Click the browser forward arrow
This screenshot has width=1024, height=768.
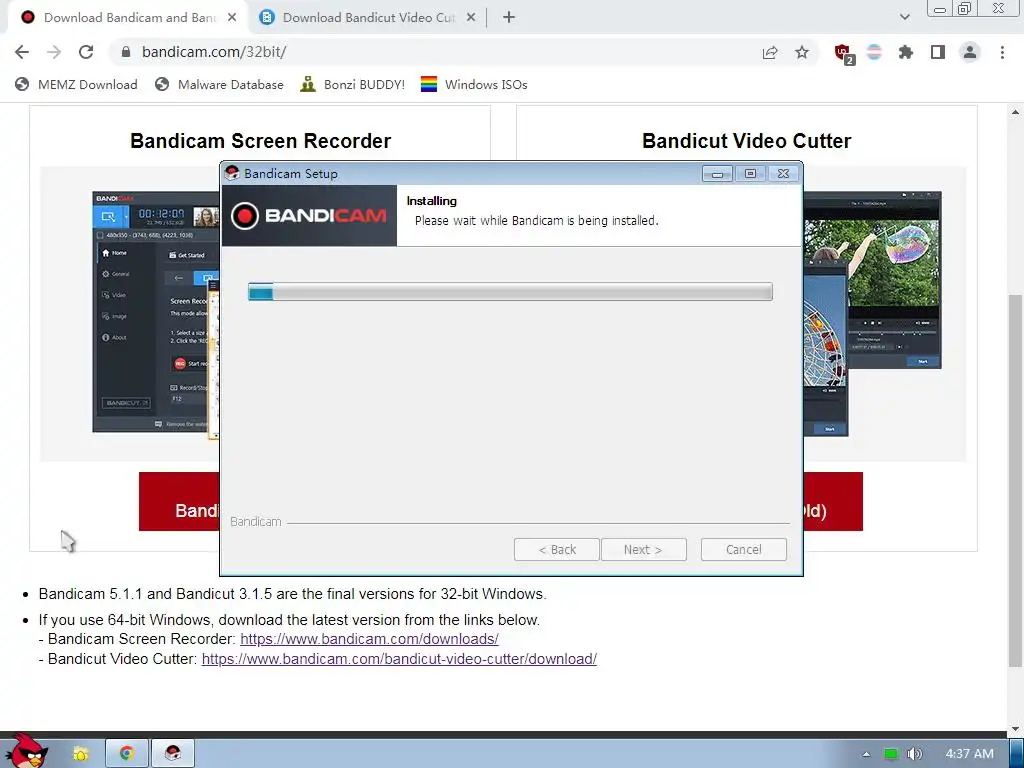tap(54, 52)
